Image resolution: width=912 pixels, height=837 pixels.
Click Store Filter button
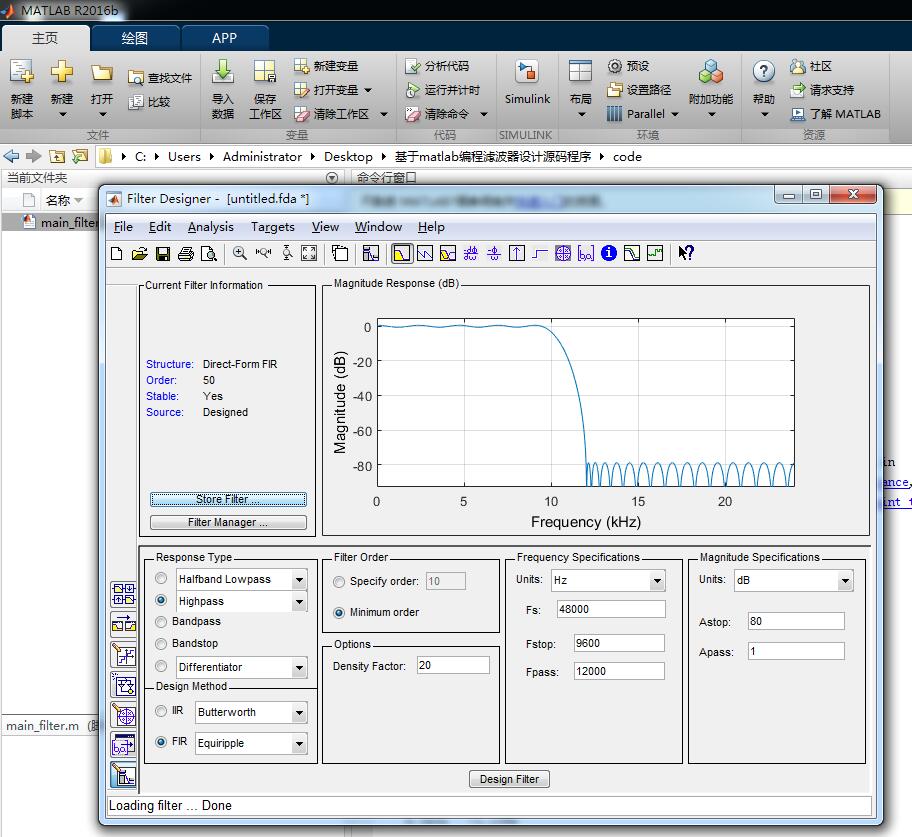pos(228,499)
